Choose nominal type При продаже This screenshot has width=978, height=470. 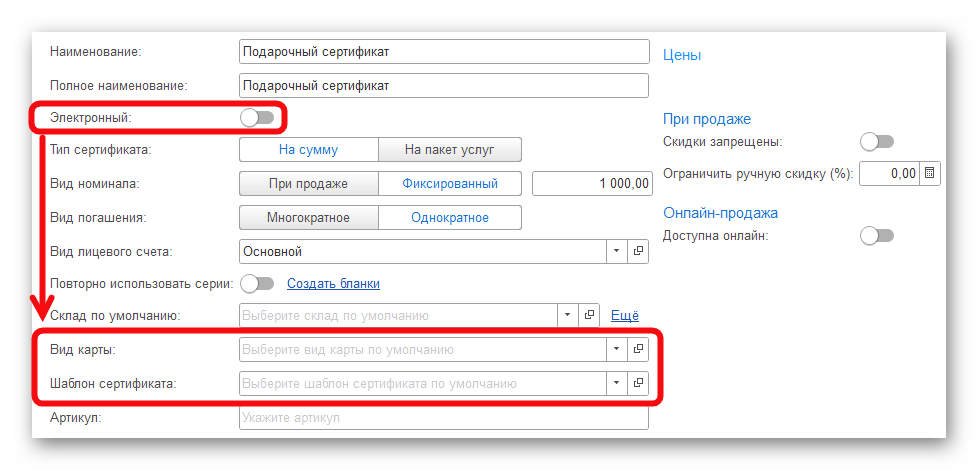pos(309,184)
